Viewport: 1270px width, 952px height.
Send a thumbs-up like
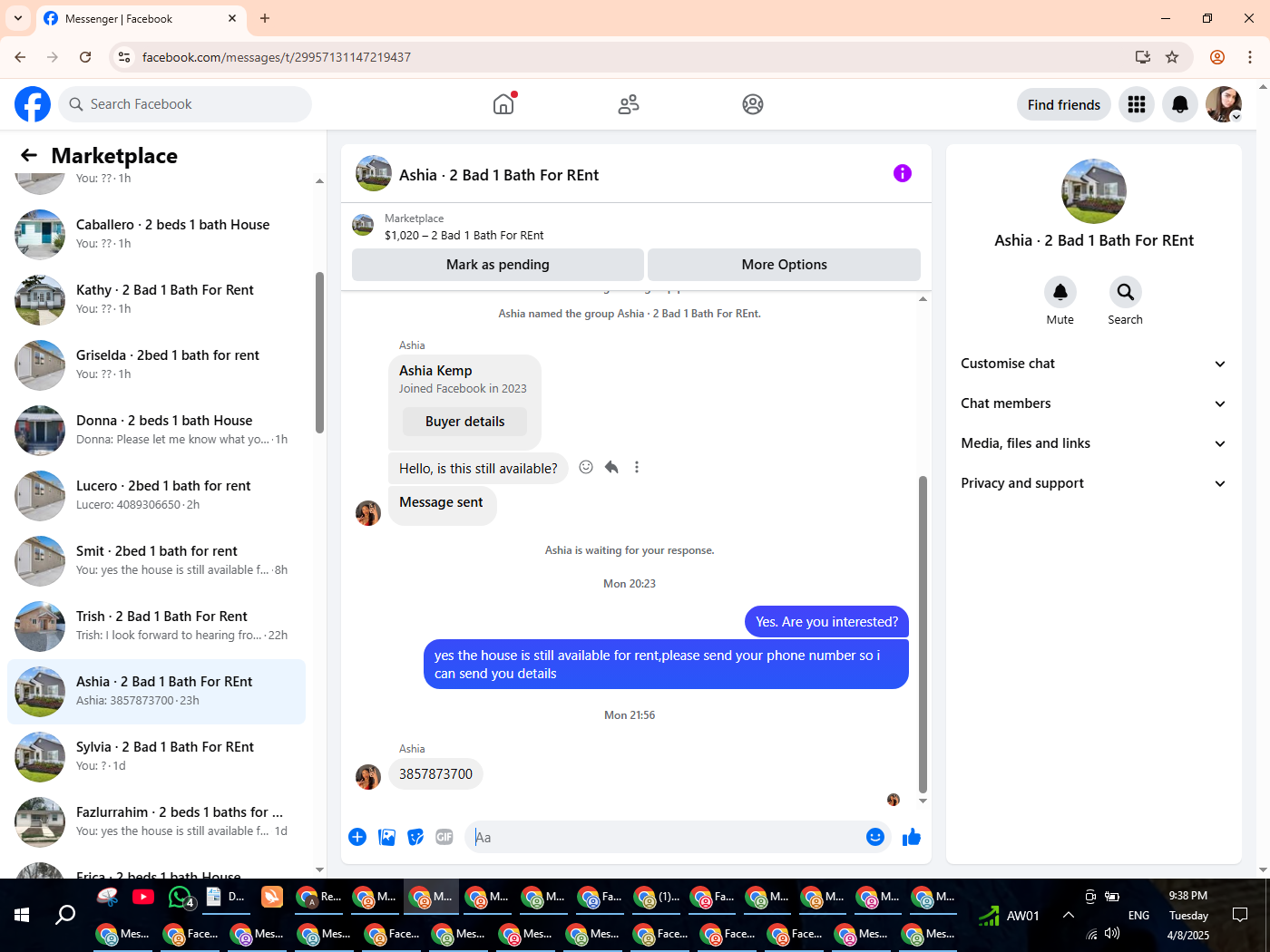point(912,837)
